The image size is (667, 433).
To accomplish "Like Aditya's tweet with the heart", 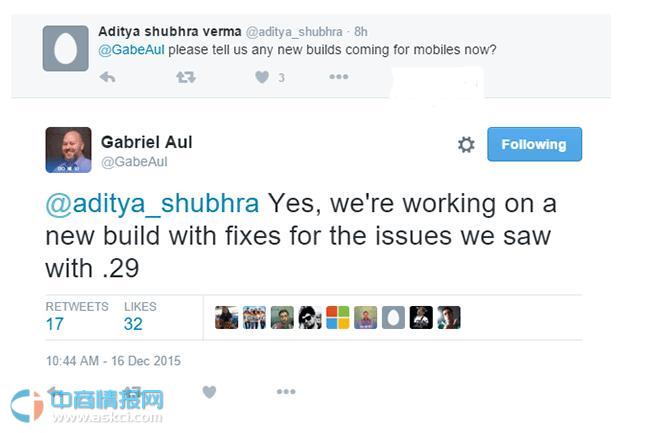I will pos(262,77).
